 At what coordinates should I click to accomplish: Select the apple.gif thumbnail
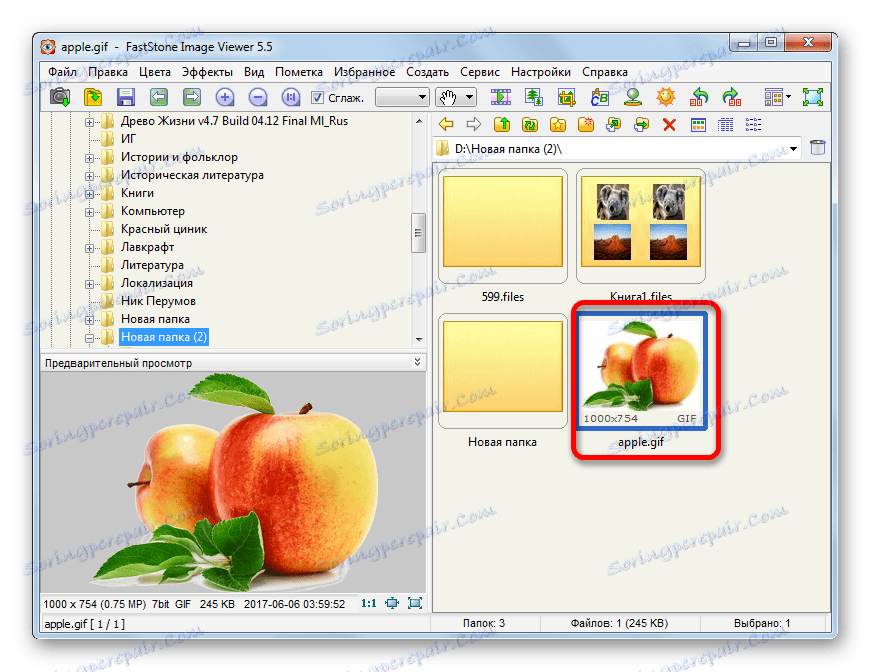[641, 370]
